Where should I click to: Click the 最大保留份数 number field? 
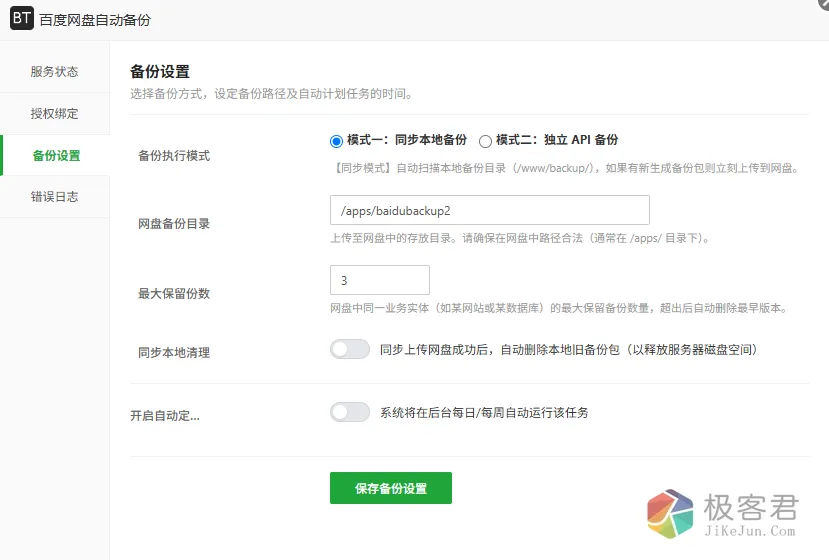pos(380,280)
